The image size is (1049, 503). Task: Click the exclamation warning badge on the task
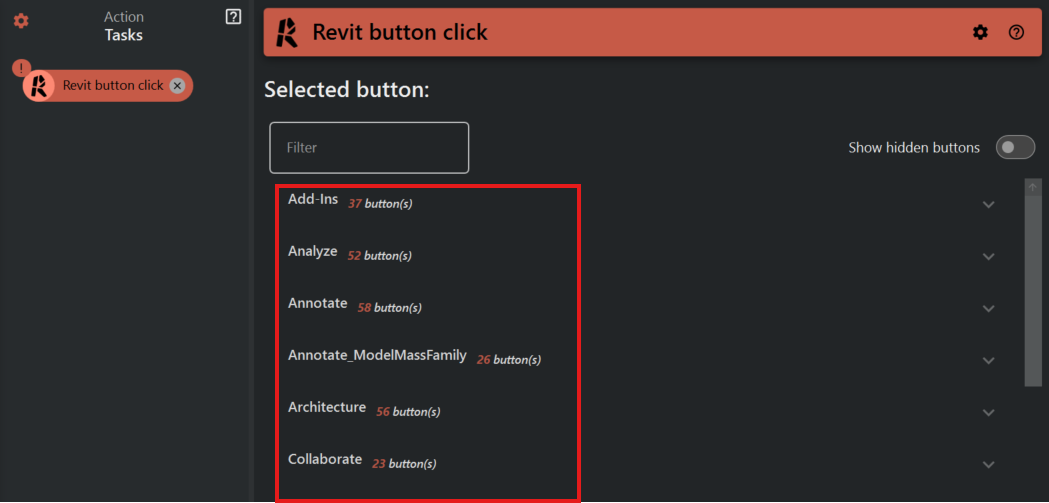21,68
